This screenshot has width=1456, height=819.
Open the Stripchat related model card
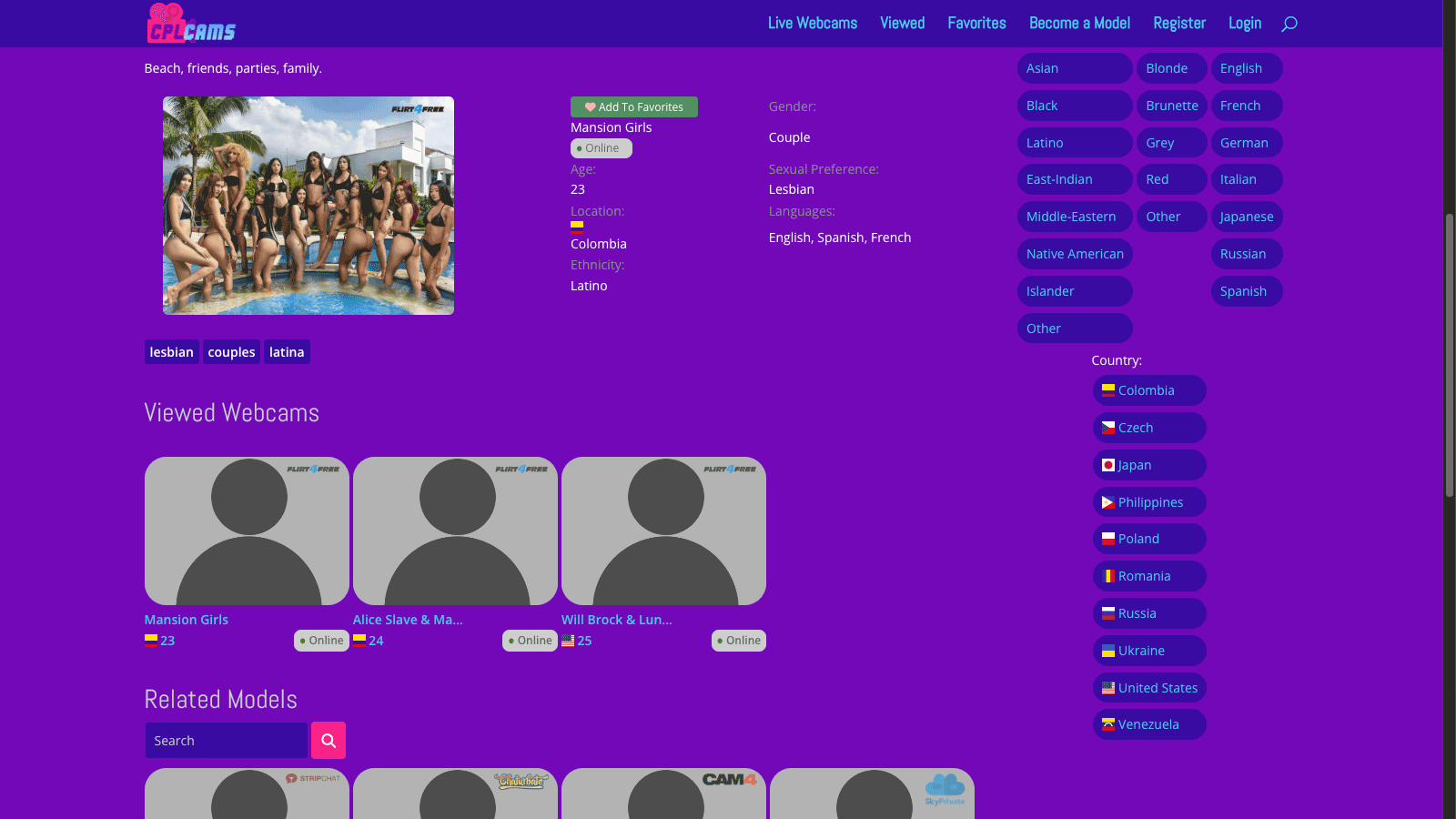(x=247, y=794)
